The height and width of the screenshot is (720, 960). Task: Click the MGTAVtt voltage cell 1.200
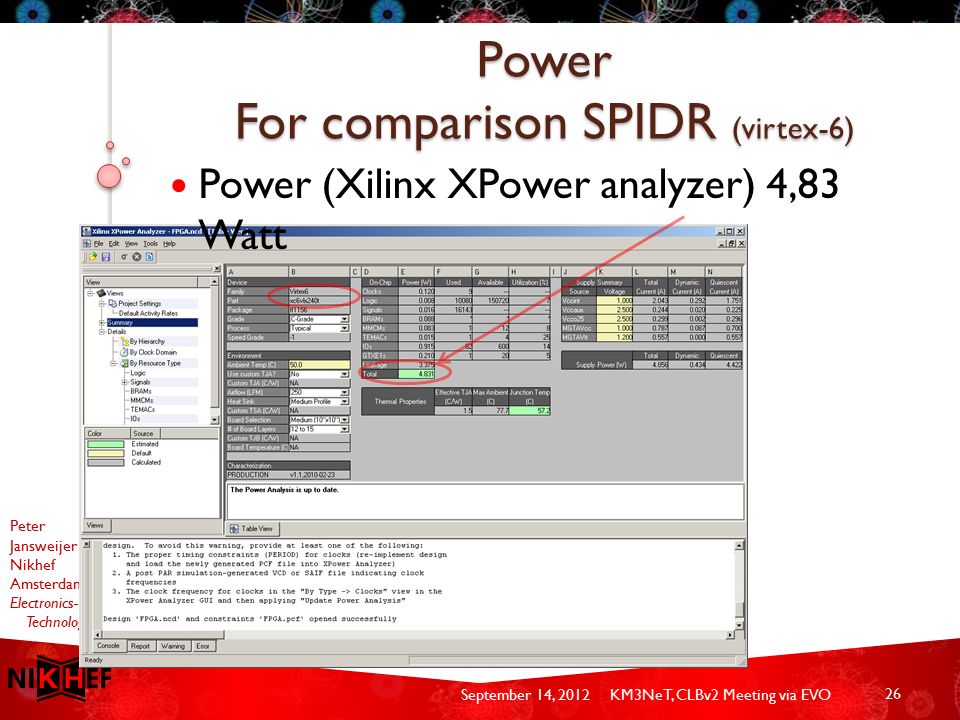click(615, 338)
